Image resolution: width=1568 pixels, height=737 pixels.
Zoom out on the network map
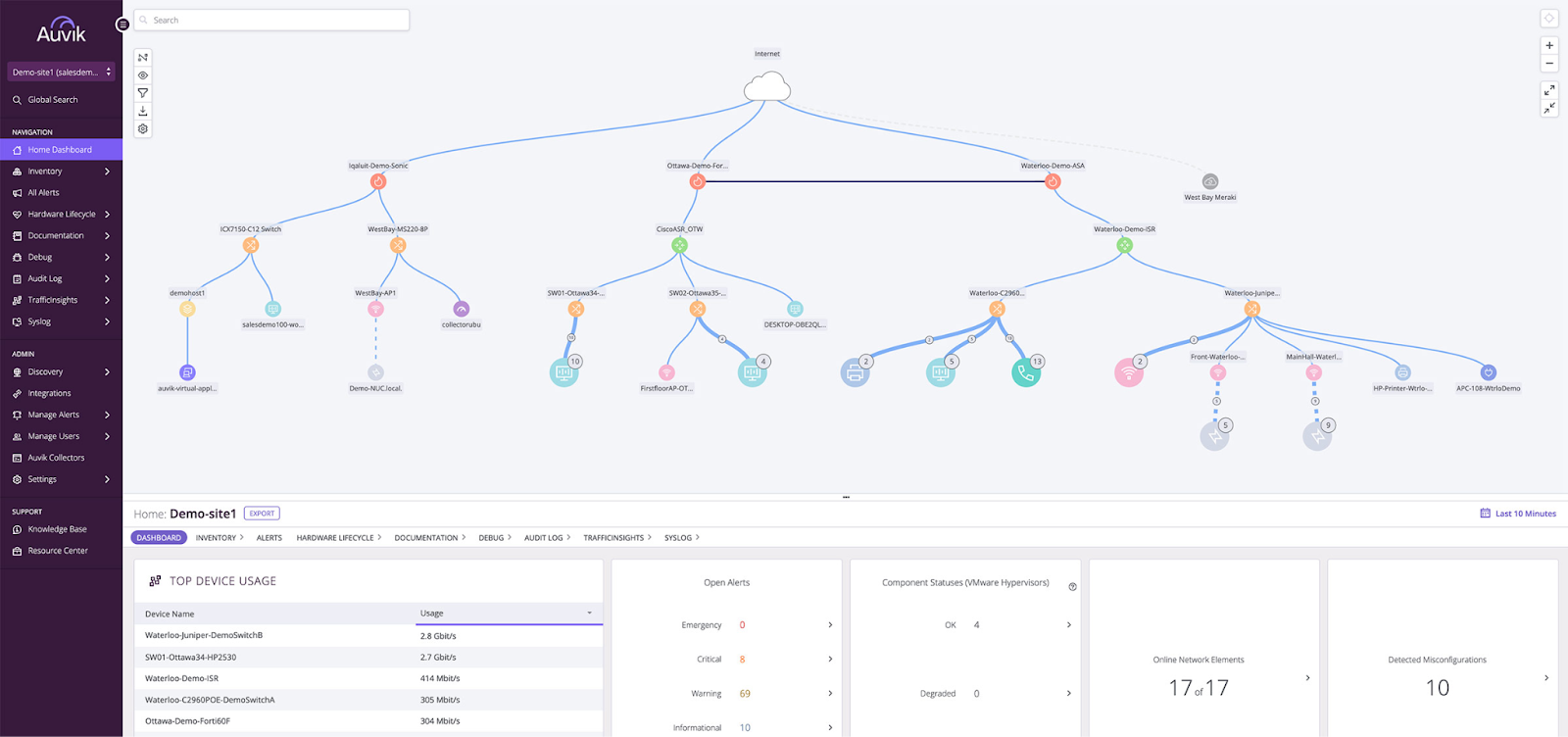click(x=1549, y=64)
